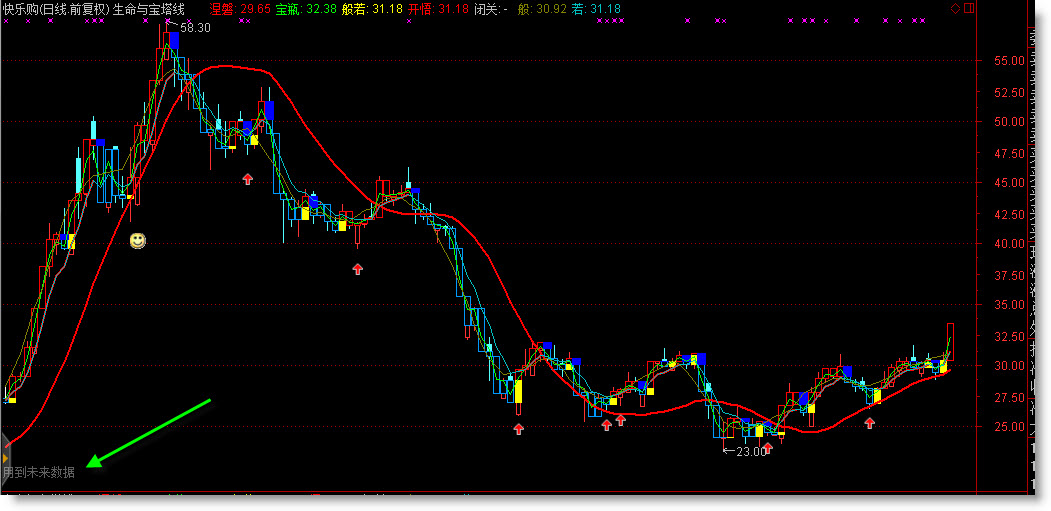This screenshot has width=1051, height=511.
Task: Click red up-arrow beside the 23.00 low
Action: (x=768, y=449)
